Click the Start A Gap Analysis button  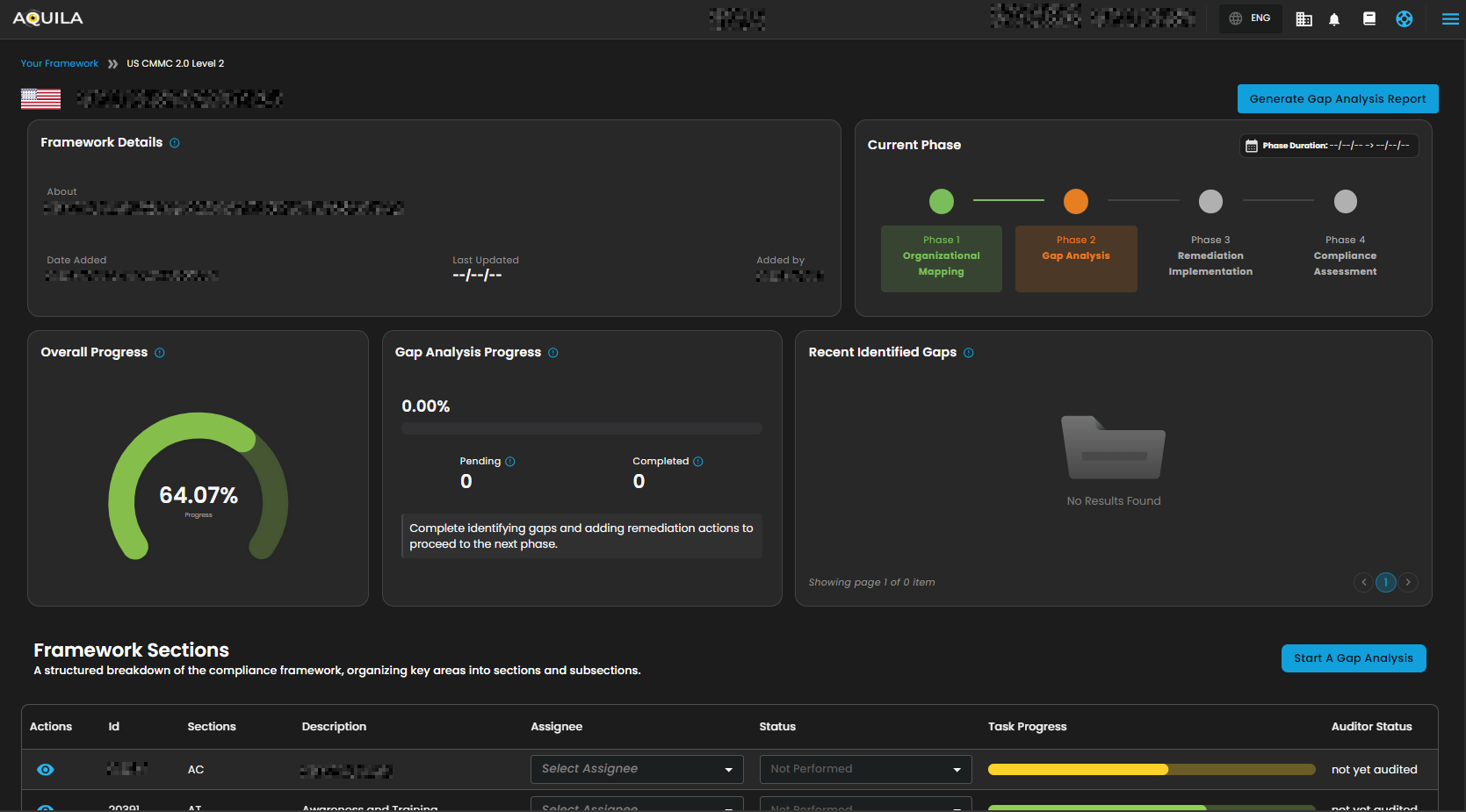[1353, 658]
